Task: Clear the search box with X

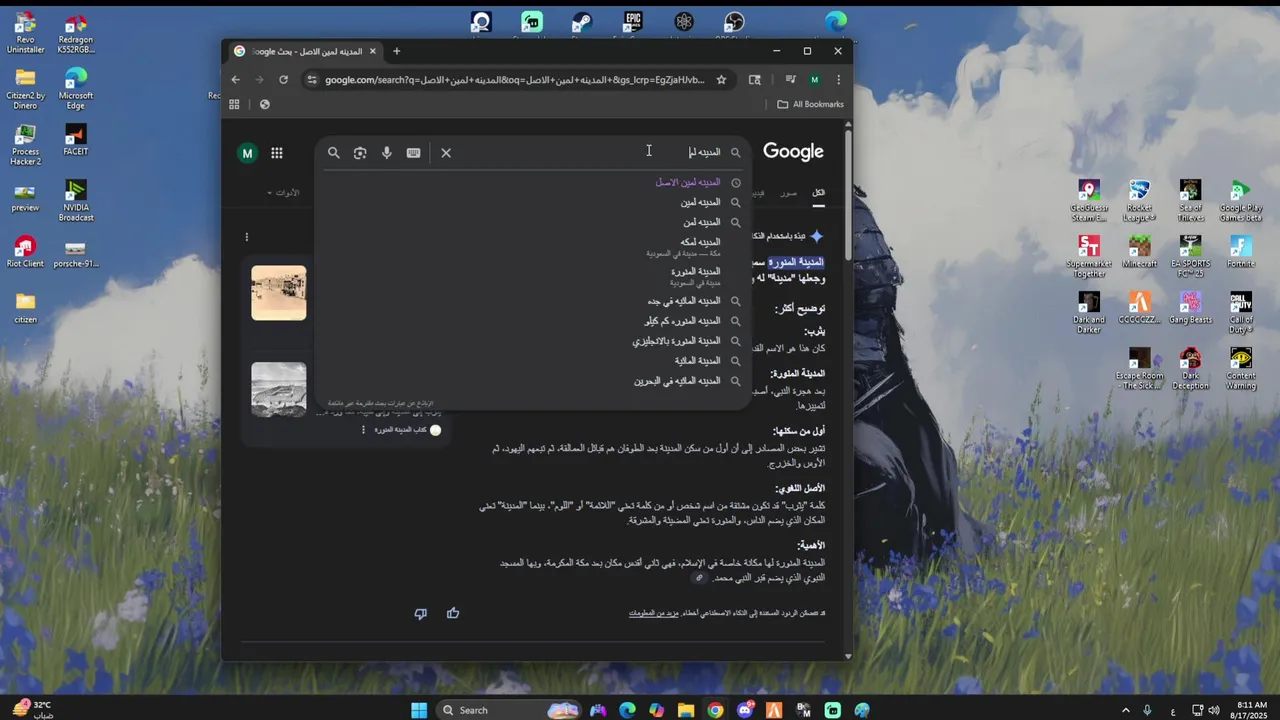Action: [446, 153]
